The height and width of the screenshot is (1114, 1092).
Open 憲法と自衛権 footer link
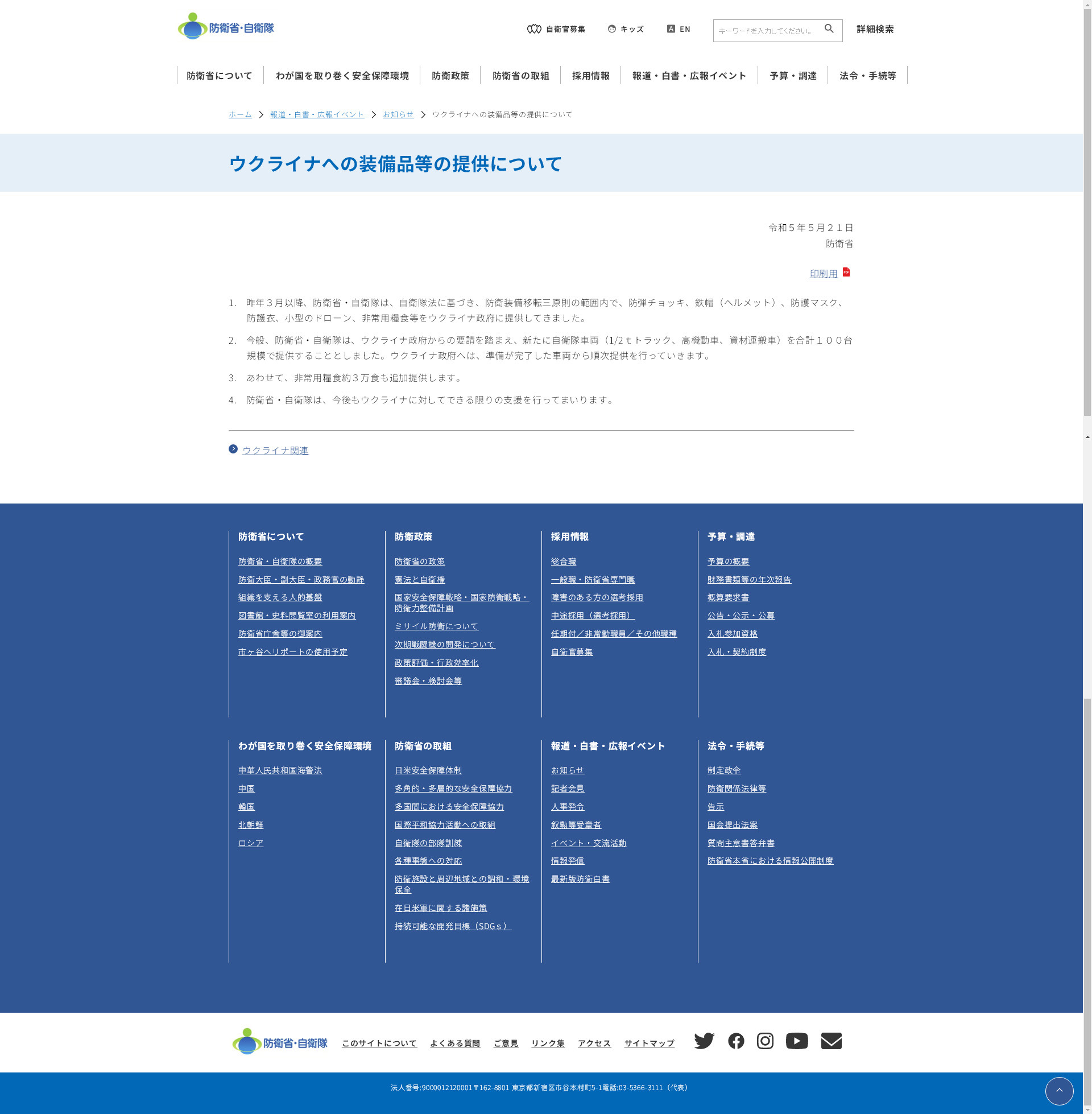(x=419, y=580)
